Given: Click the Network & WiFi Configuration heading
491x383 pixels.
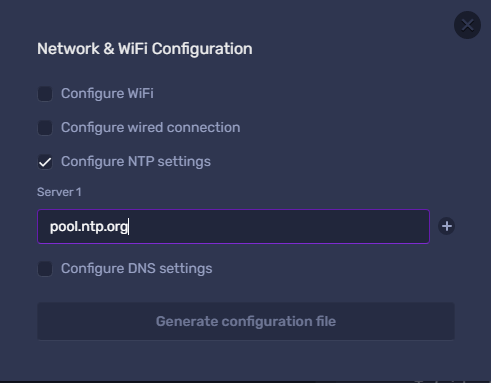Looking at the screenshot, I should 145,49.
